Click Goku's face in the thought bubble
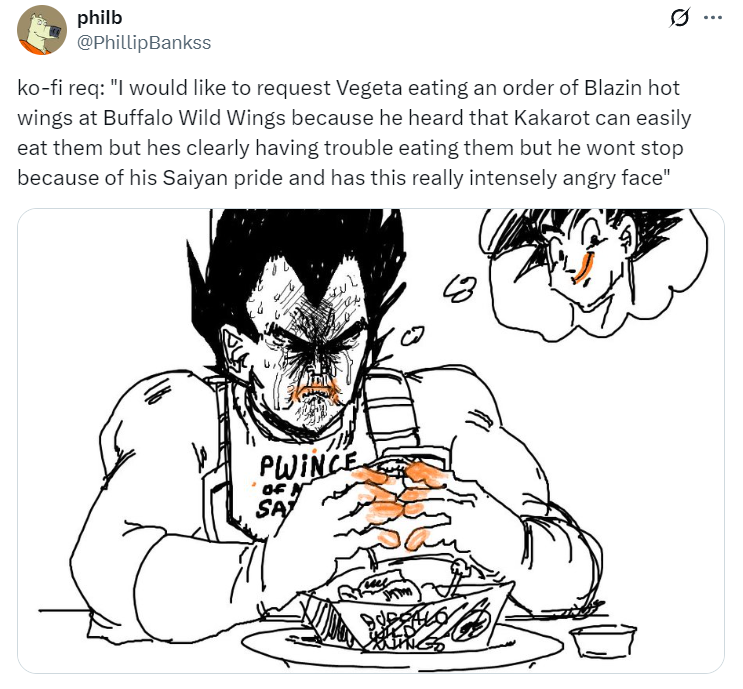This screenshot has width=743, height=689. pos(592,258)
